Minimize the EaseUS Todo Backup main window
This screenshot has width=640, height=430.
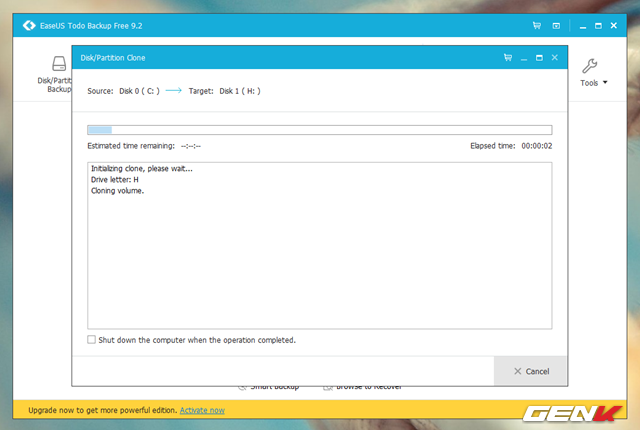[x=583, y=26]
